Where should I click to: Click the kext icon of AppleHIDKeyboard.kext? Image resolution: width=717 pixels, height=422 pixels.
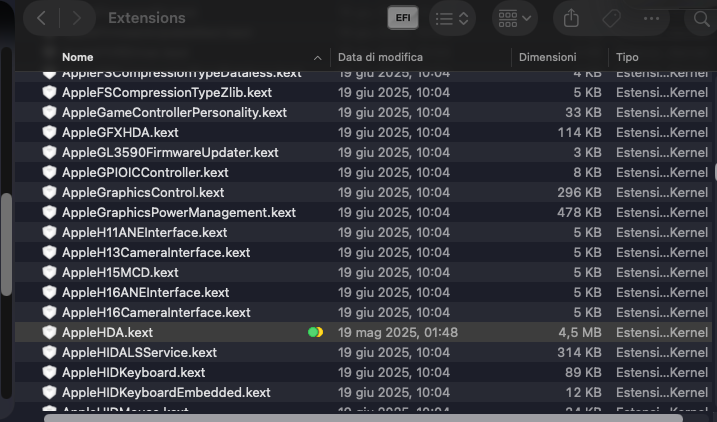(x=49, y=373)
